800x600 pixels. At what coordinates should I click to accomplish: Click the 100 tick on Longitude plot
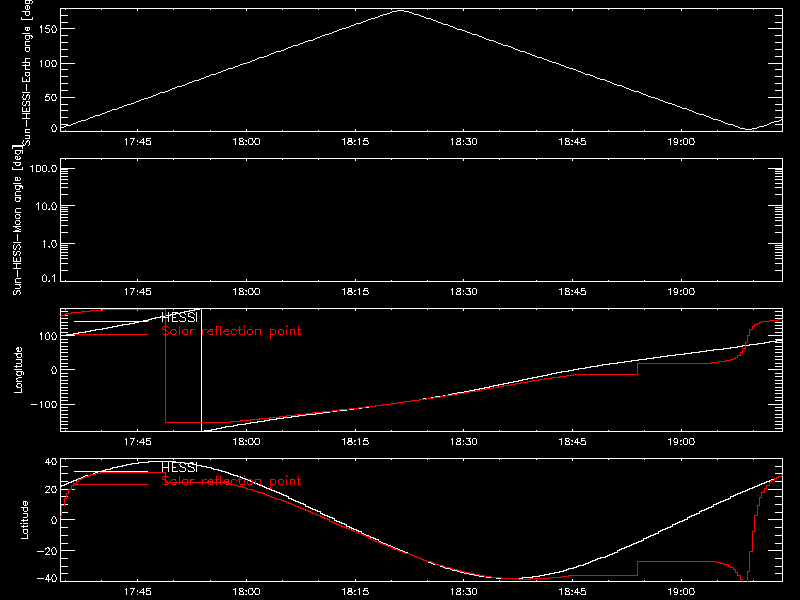[x=48, y=336]
